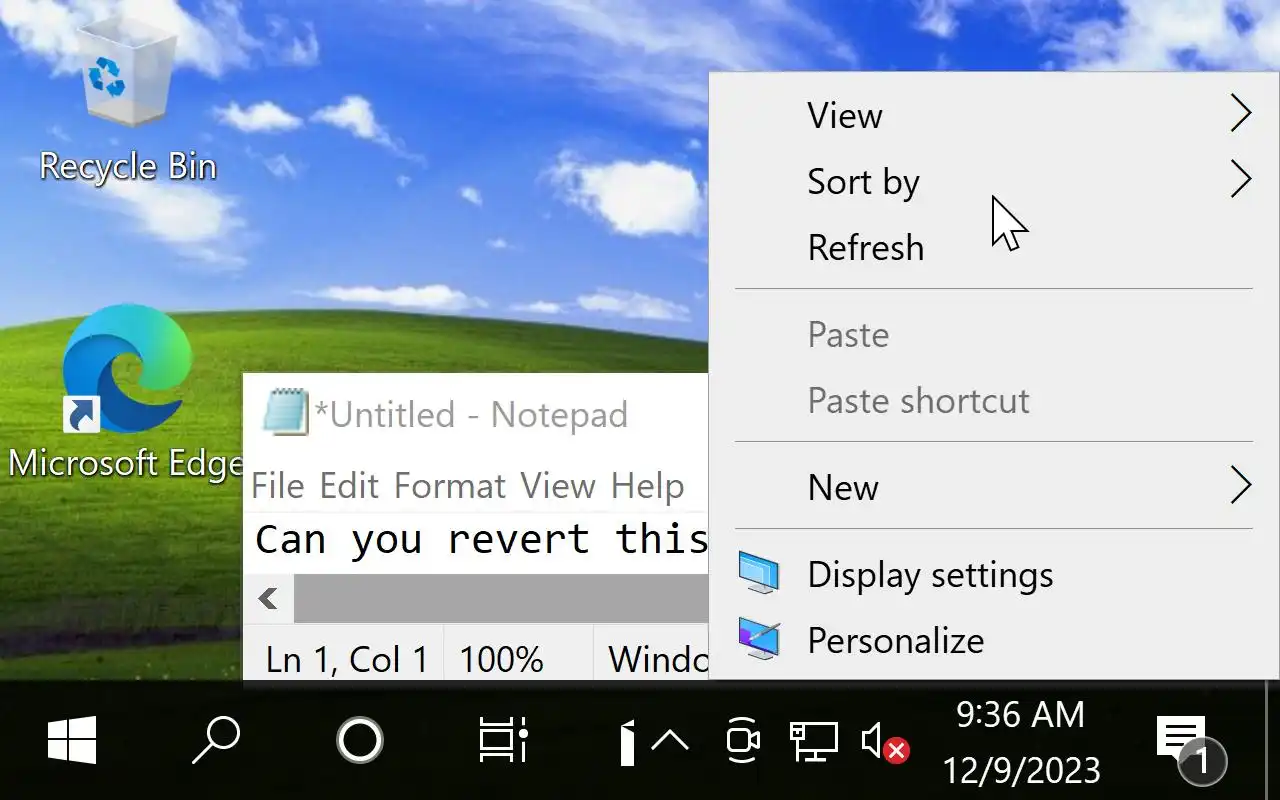Click the taskbar clock showing 9:36 AM
This screenshot has width=1280, height=800.
tap(1021, 742)
